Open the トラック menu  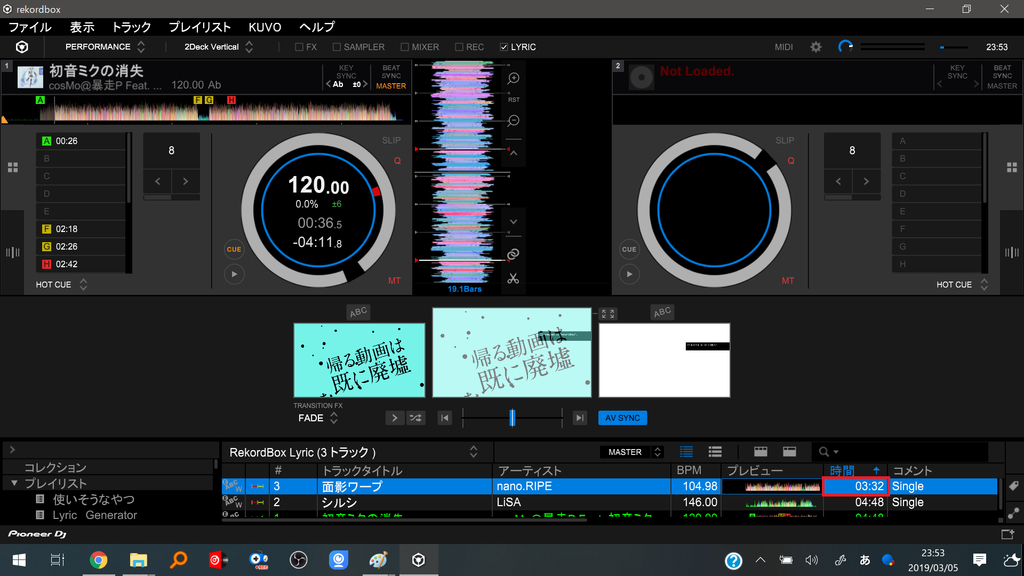point(131,27)
